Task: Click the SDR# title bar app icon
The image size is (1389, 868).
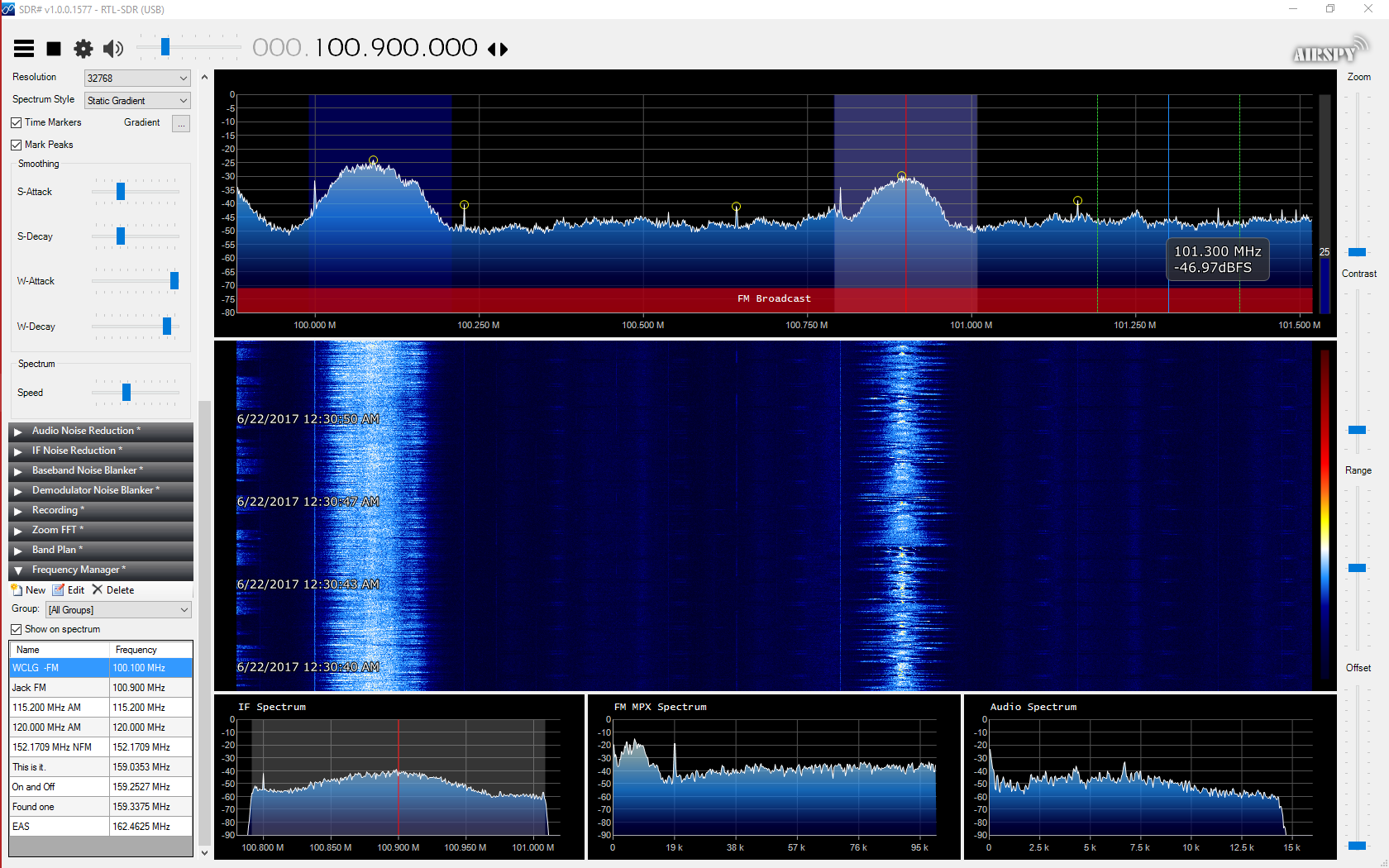Action: pyautogui.click(x=8, y=9)
